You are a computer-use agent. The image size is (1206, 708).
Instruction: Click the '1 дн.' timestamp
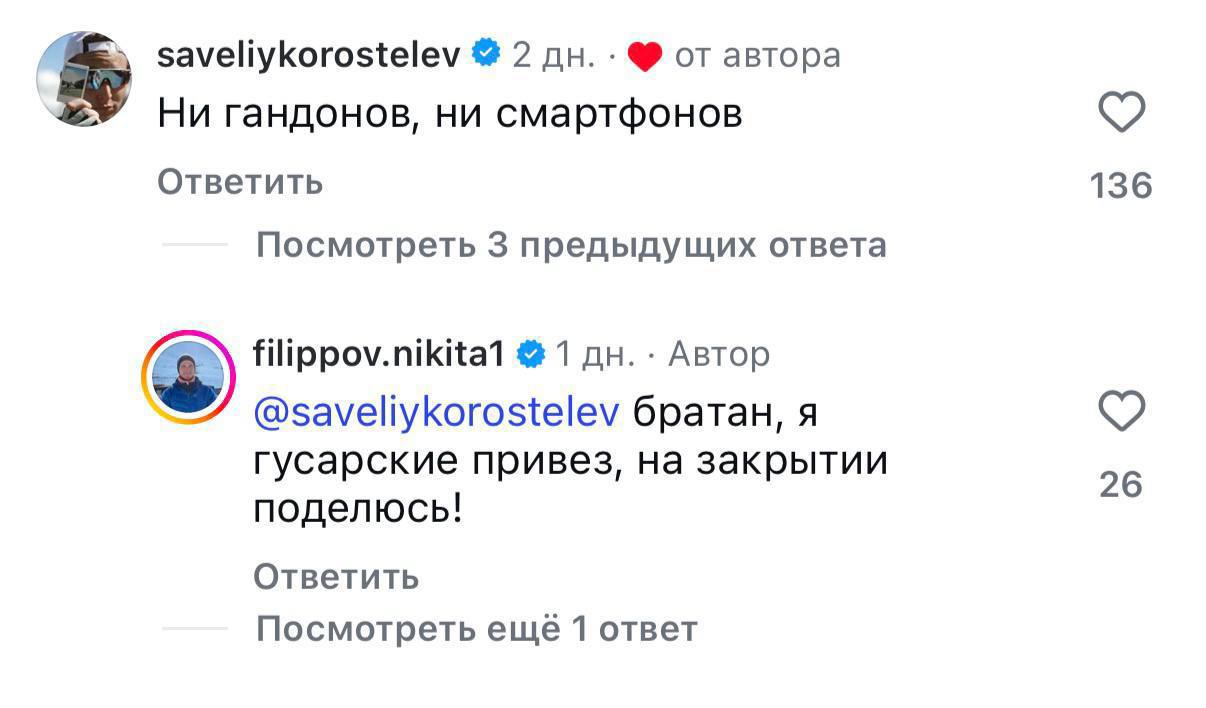[593, 354]
